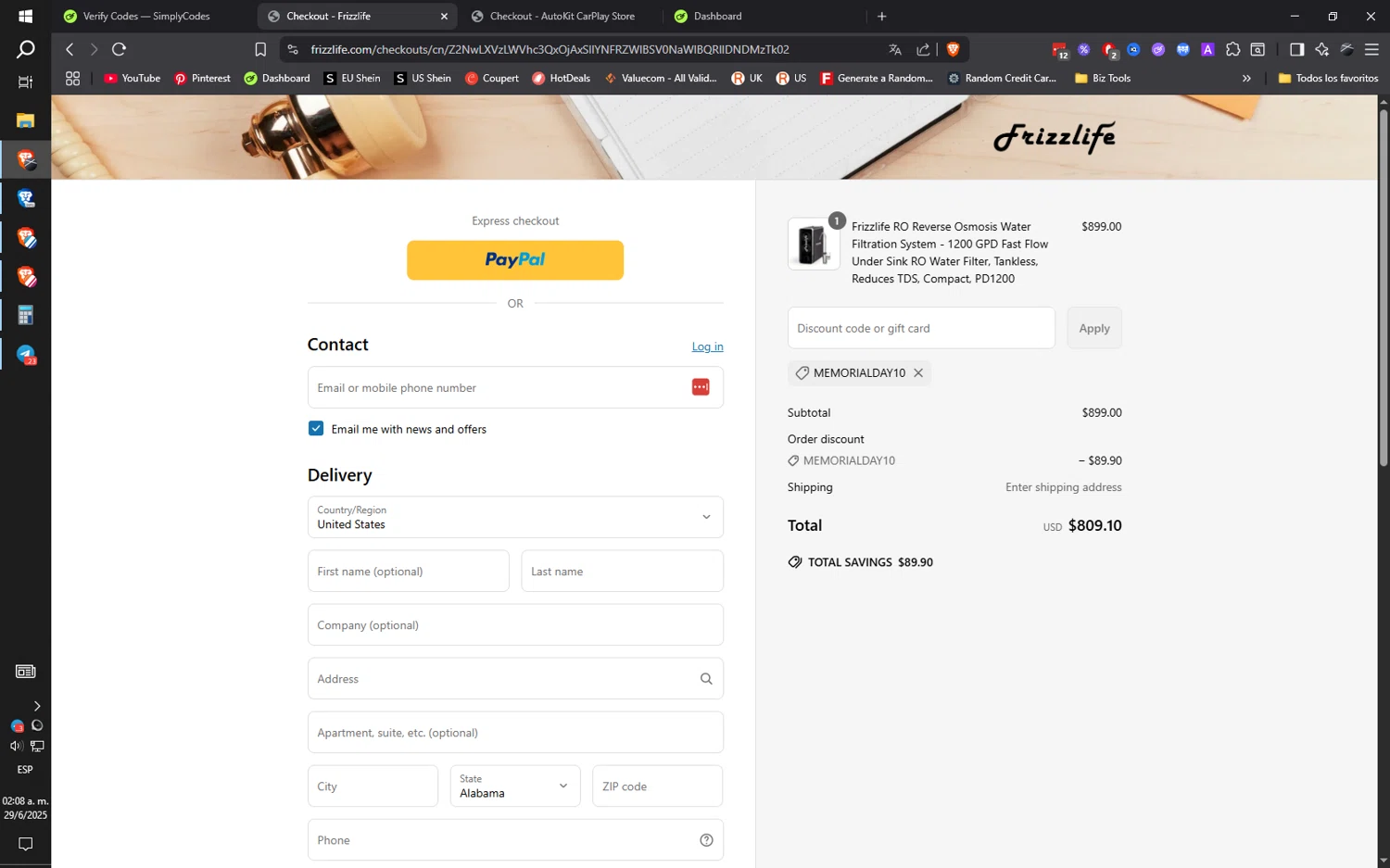Click the address search magnifier icon
Screen dimensions: 1390x868
706,679
